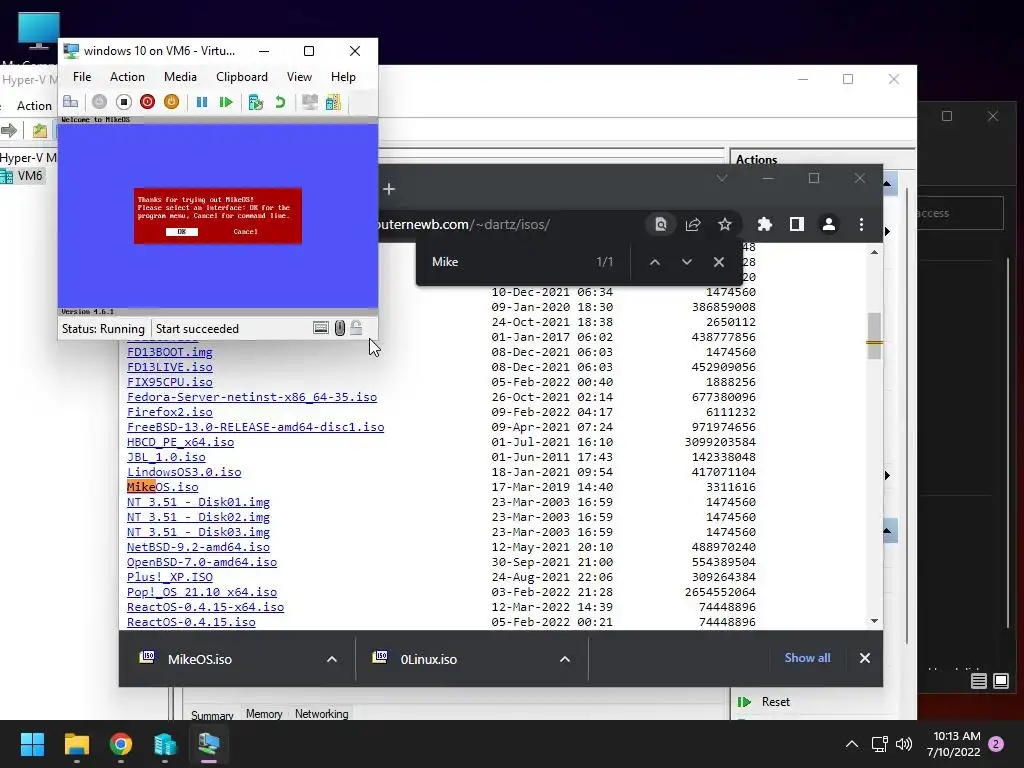This screenshot has height=768, width=1024.
Task: Open Windows Start menu
Action: click(x=32, y=744)
